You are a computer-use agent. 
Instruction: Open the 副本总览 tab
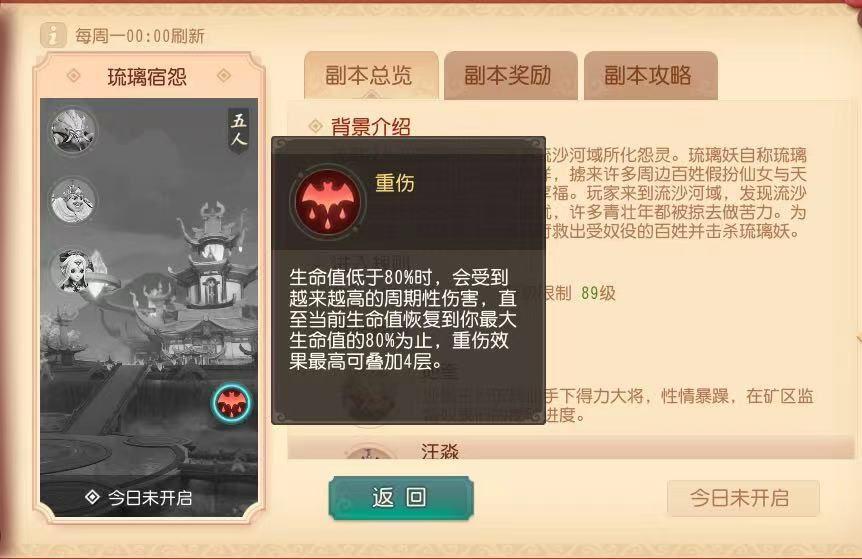pyautogui.click(x=371, y=75)
